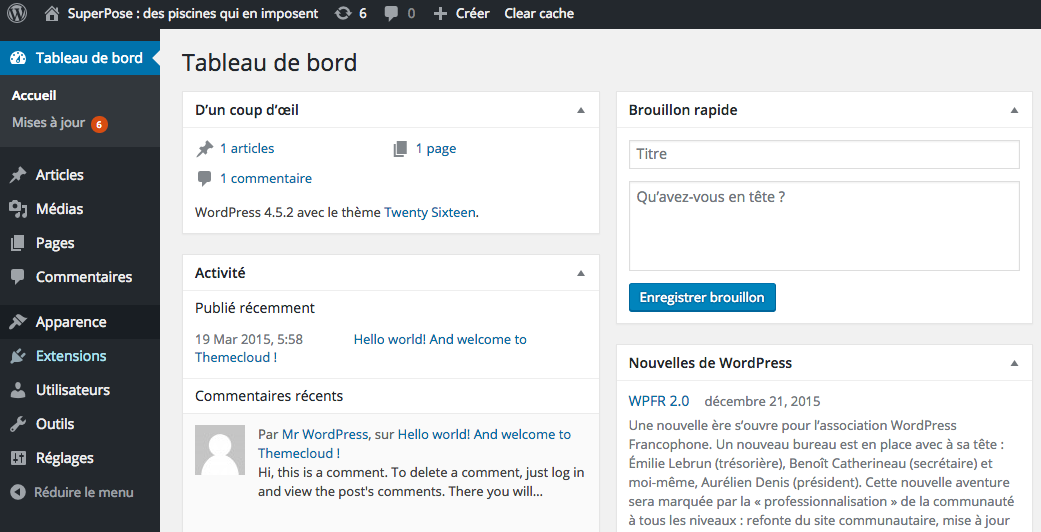Click the Qu'avez-vous en tête text area
1041x532 pixels.
[x=824, y=226]
